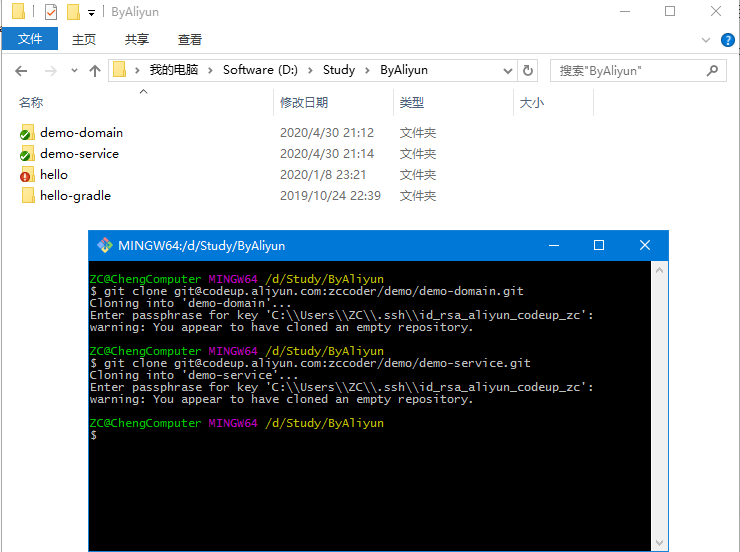
Task: Close the MINGW64 terminal window
Action: (645, 245)
